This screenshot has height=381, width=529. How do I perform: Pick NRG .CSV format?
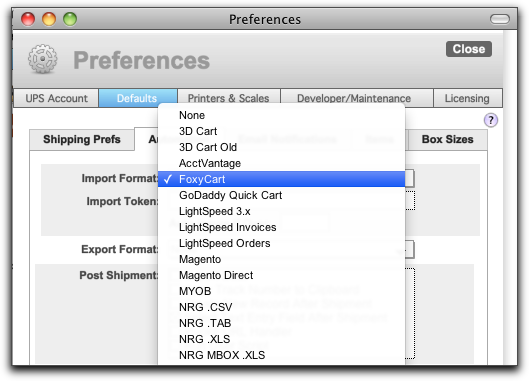click(281, 307)
